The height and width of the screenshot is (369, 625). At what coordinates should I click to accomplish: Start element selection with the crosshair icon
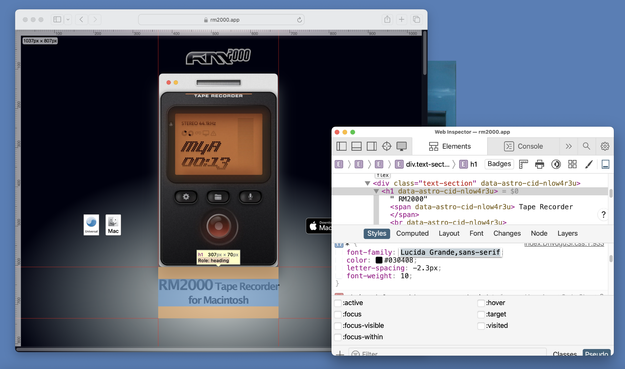click(386, 146)
